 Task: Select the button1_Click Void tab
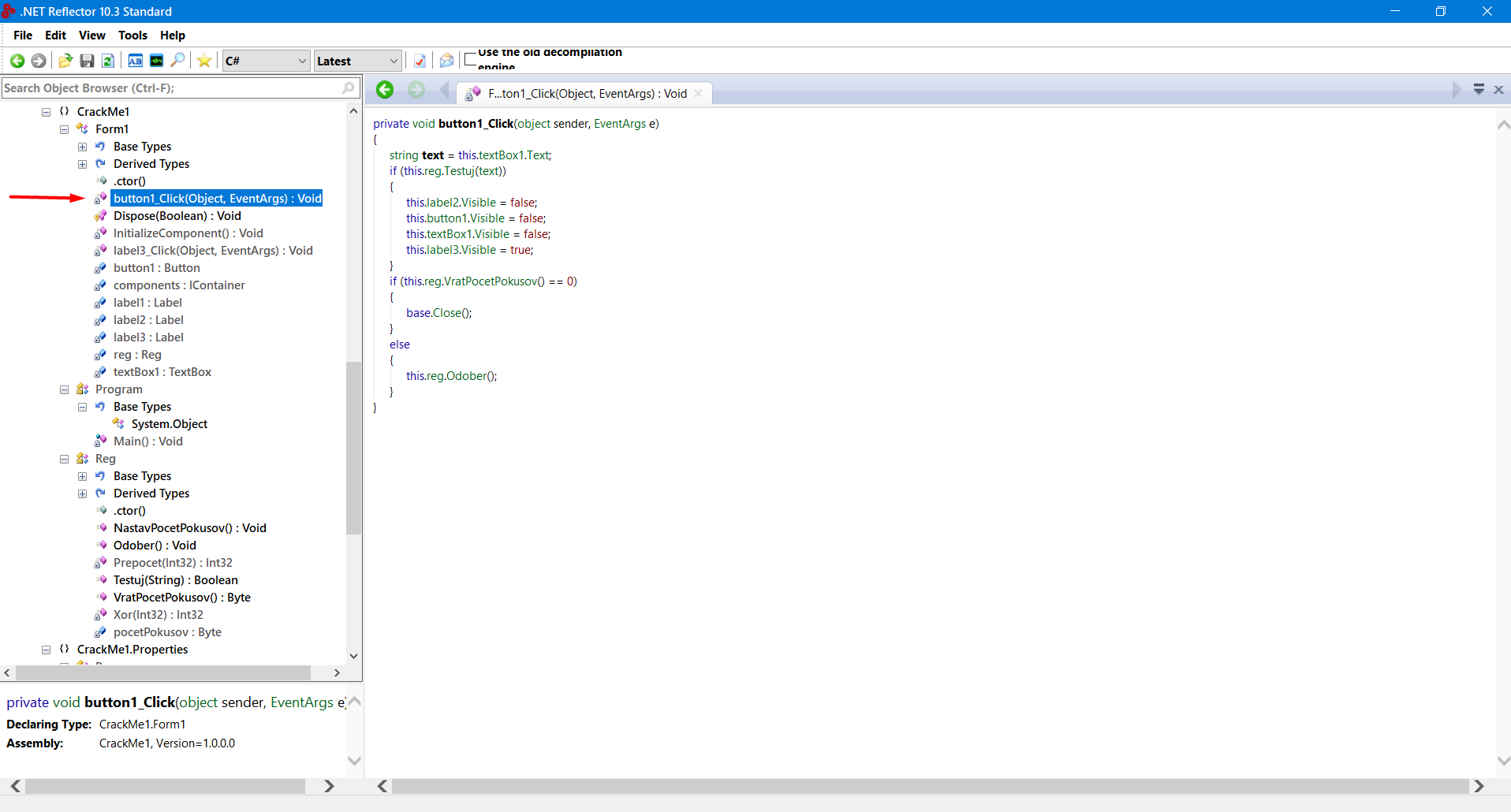[x=584, y=93]
